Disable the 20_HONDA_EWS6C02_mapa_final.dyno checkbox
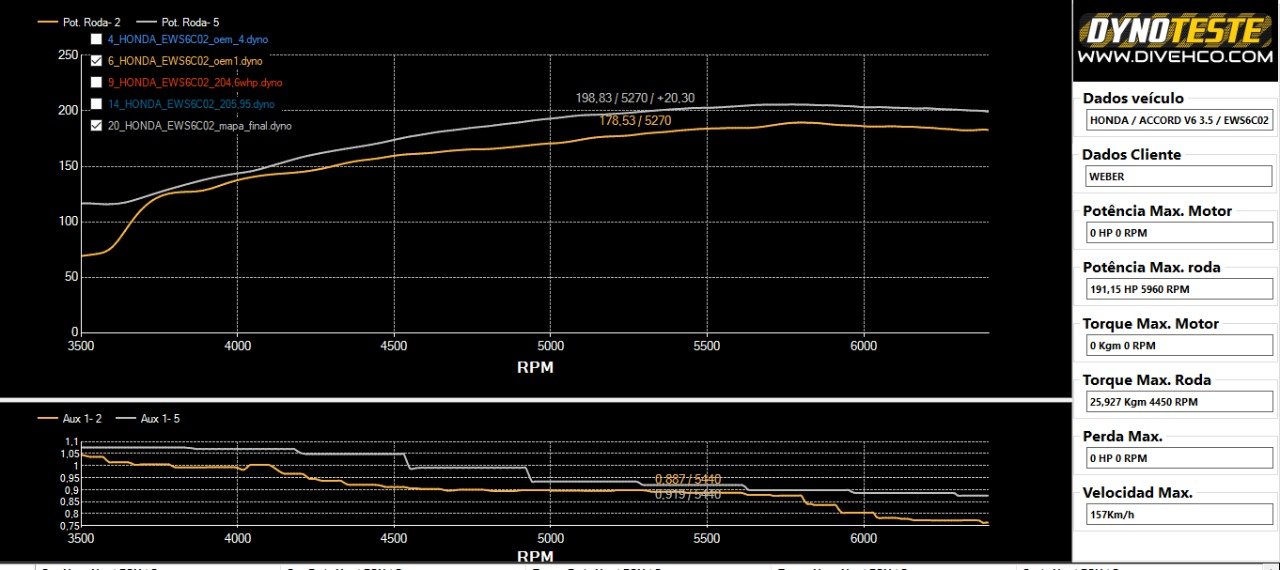 pyautogui.click(x=96, y=126)
